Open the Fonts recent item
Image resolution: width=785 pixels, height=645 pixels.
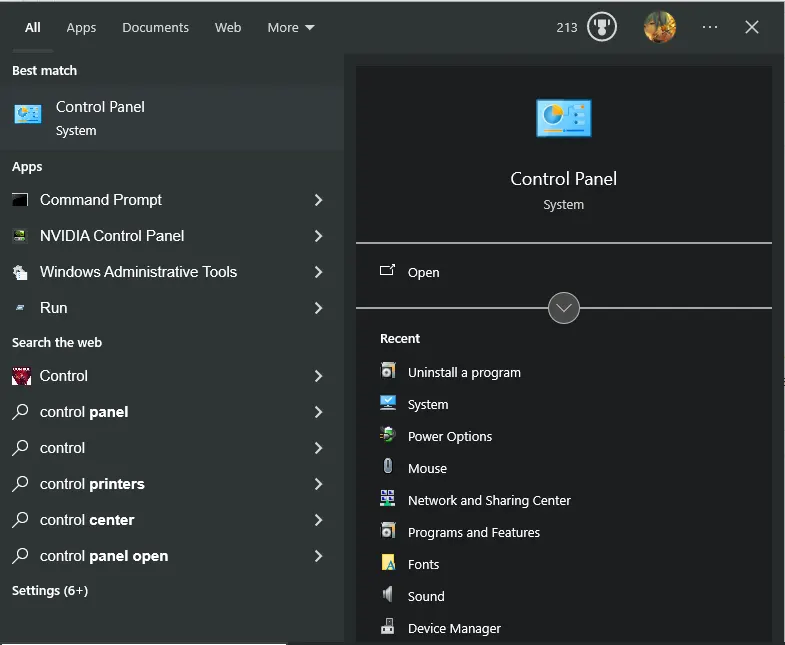coord(424,564)
